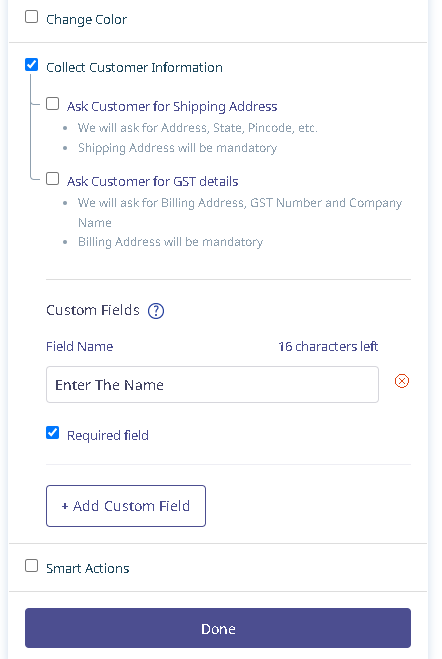Click Ask Customer for Shipping Address label
442x659 pixels.
[x=172, y=107]
